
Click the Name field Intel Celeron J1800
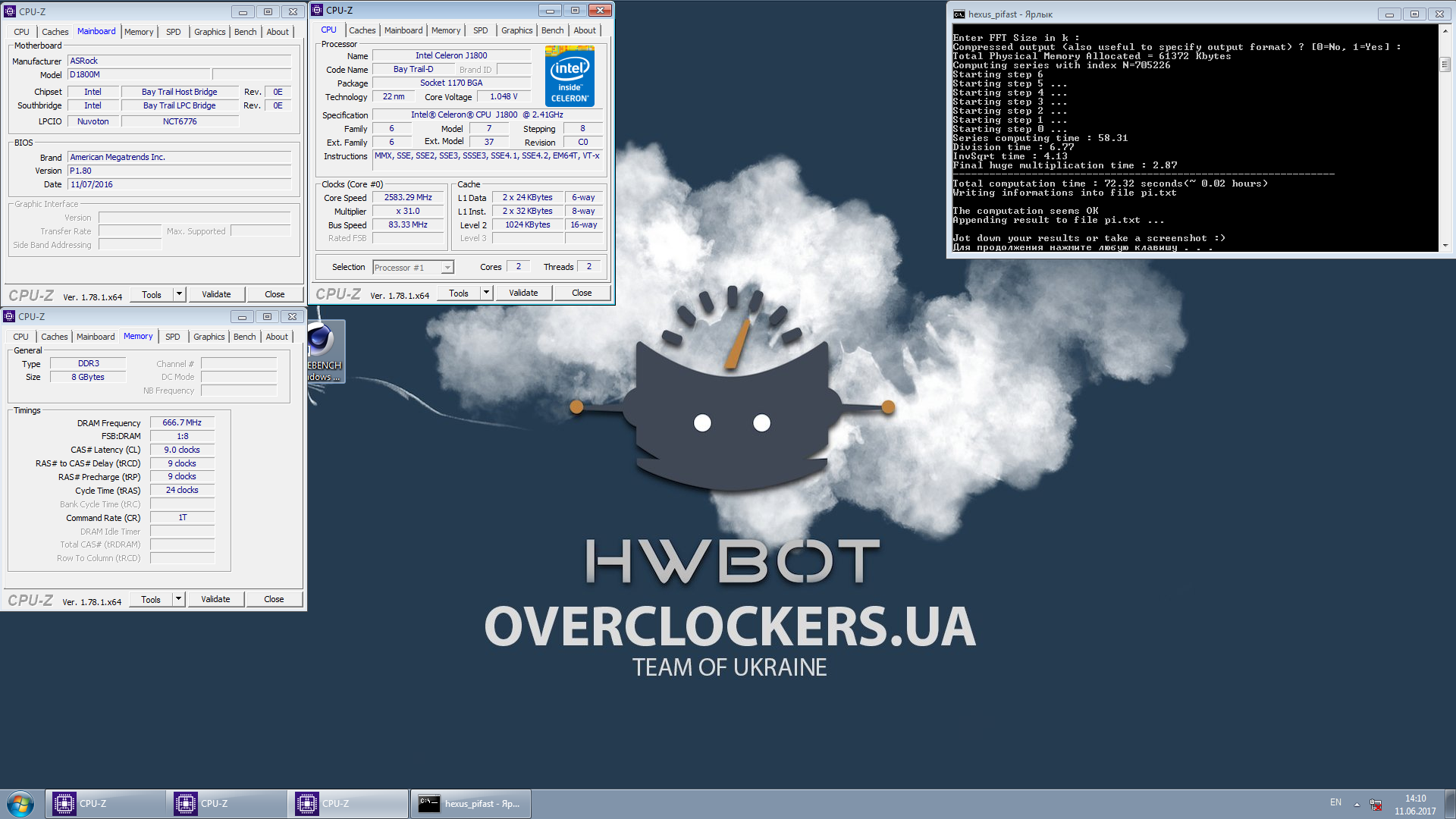pyautogui.click(x=451, y=55)
